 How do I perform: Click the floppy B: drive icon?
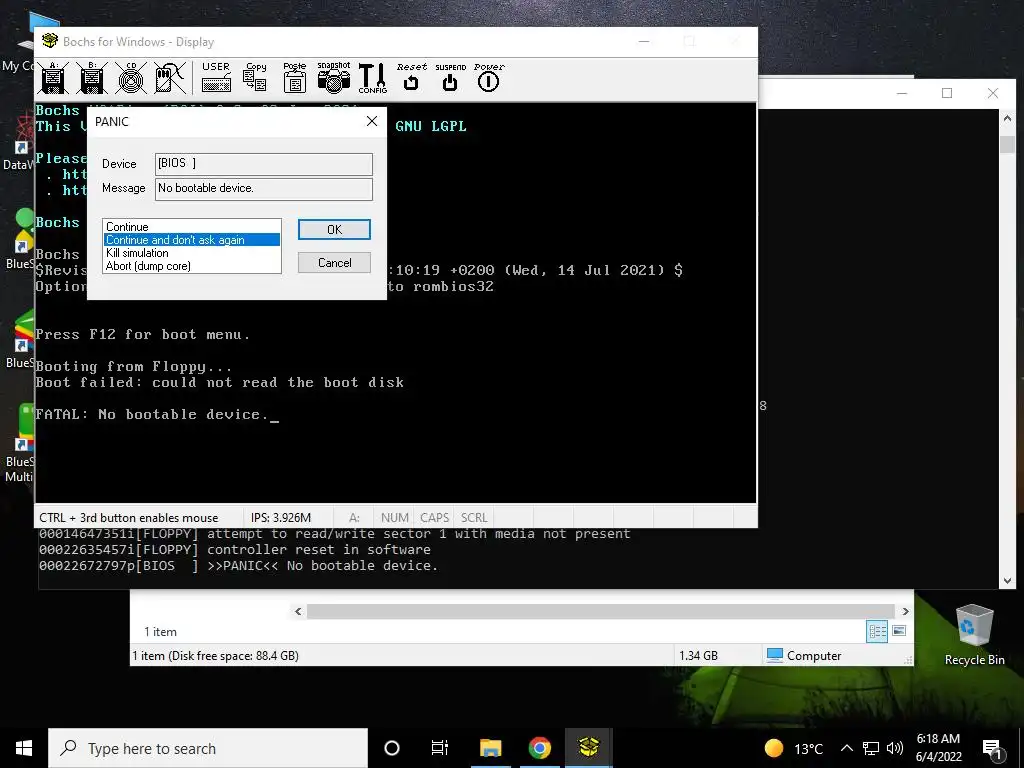tap(92, 78)
